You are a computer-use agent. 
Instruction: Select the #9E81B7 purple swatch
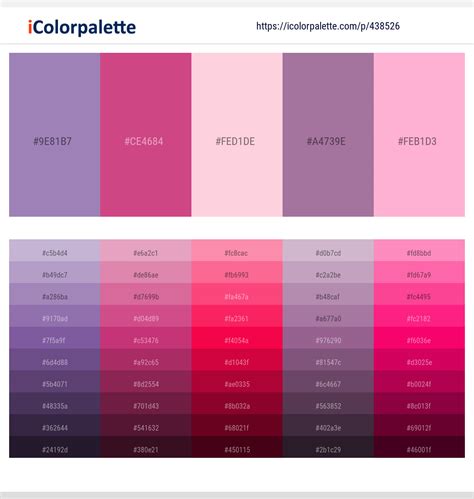pos(54,135)
